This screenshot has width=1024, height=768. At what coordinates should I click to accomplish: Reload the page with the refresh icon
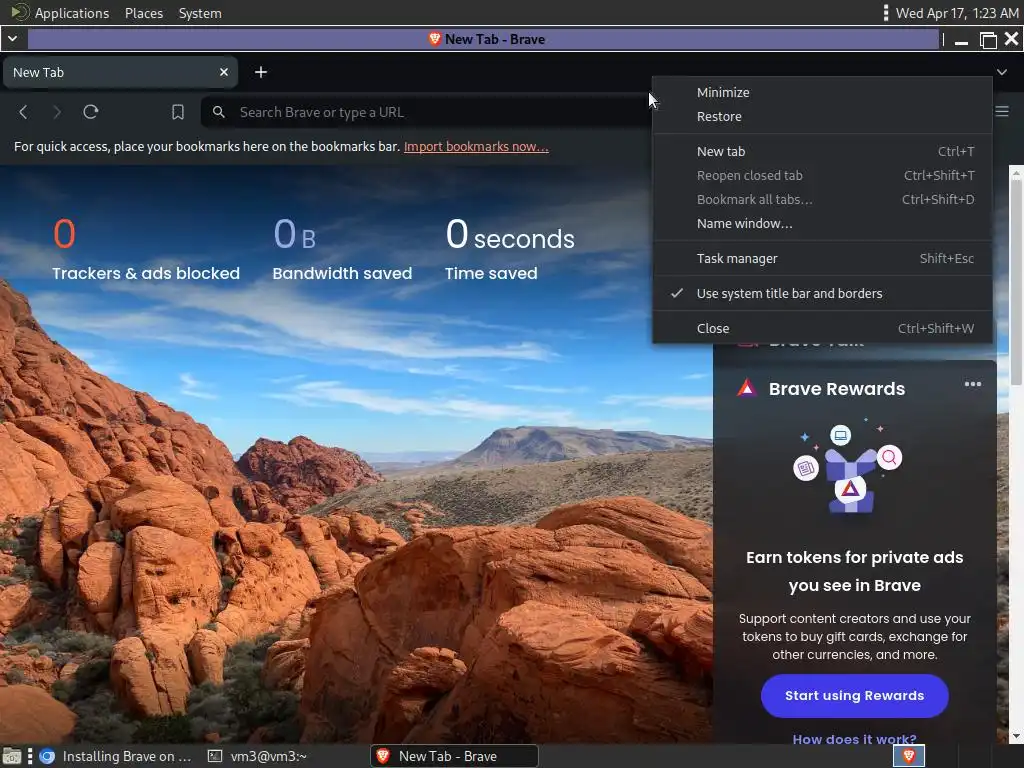[x=91, y=112]
